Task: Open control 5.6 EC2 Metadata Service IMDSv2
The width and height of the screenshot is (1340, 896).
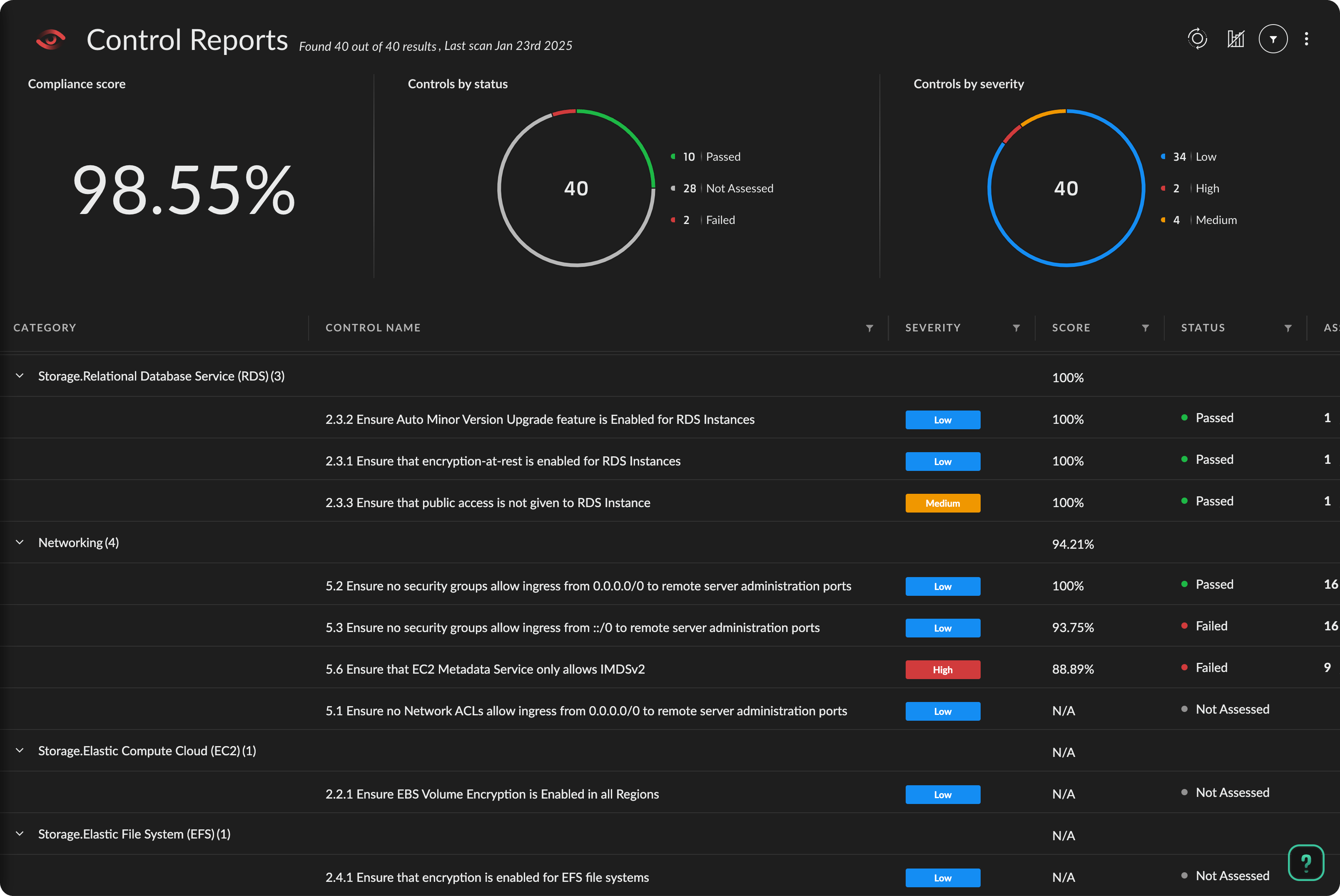Action: point(485,669)
